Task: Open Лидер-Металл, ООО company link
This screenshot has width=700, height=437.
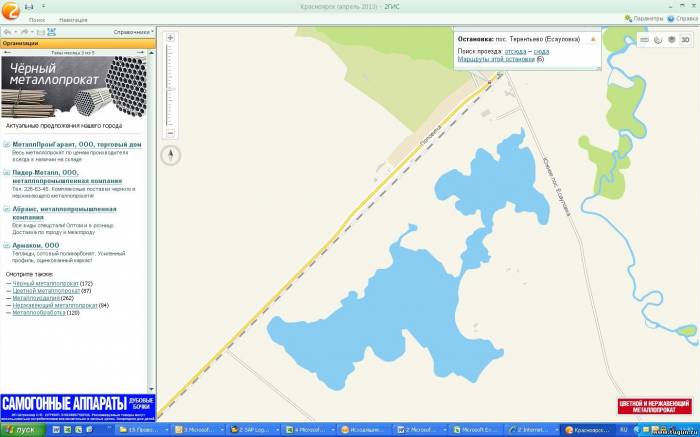Action: (67, 177)
